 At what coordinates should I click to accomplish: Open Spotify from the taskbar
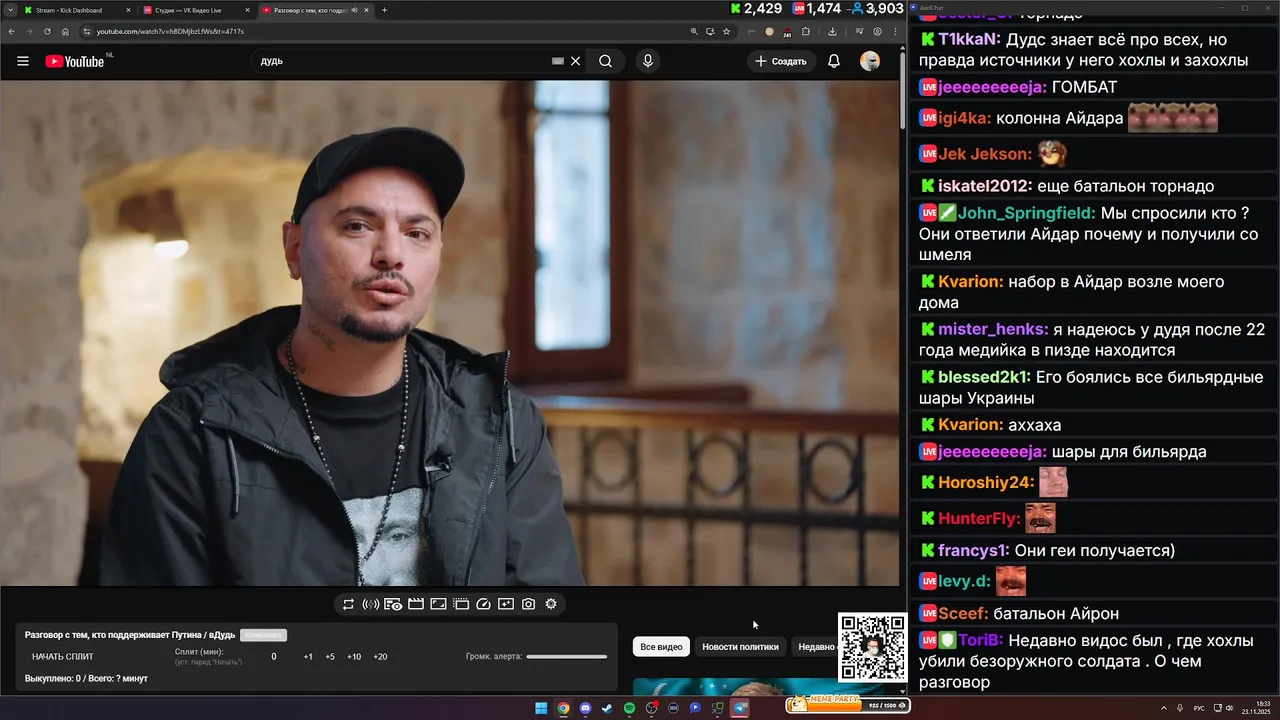click(629, 708)
